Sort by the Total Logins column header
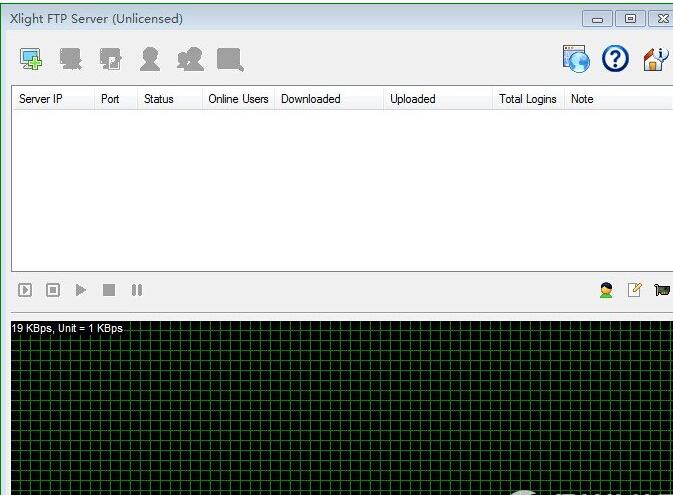673x495 pixels. tap(528, 99)
